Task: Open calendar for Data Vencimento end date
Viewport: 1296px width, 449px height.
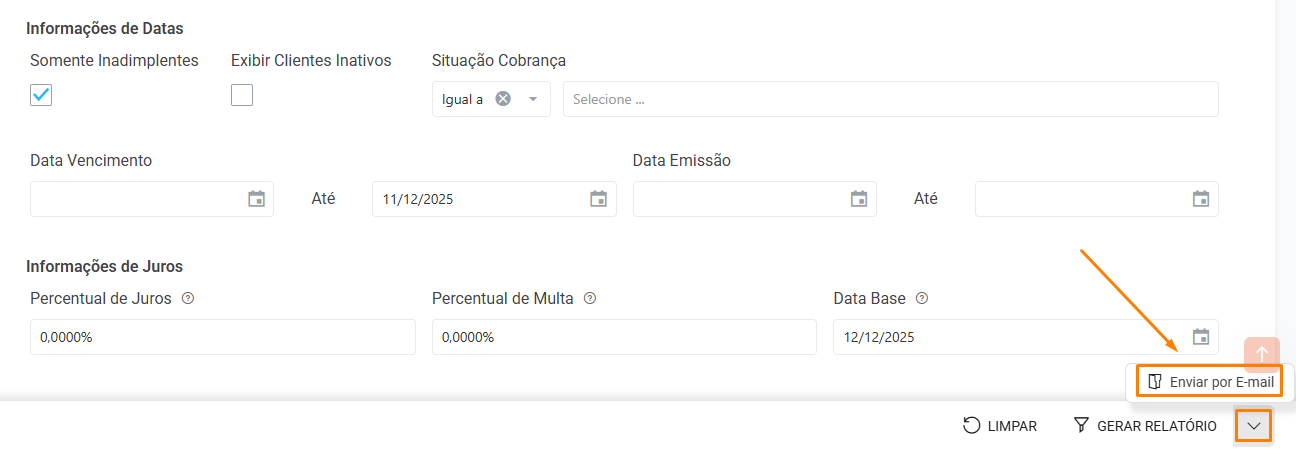Action: [599, 199]
